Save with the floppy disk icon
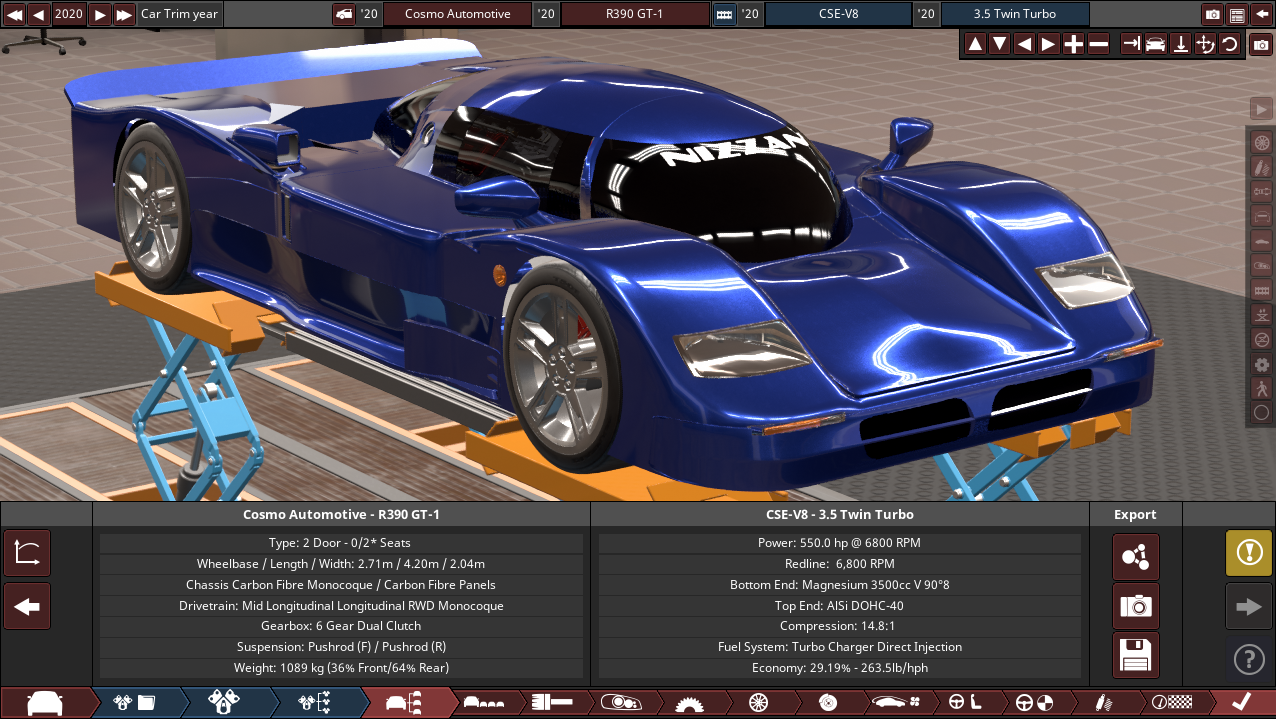Image resolution: width=1276 pixels, height=719 pixels. tap(1136, 655)
